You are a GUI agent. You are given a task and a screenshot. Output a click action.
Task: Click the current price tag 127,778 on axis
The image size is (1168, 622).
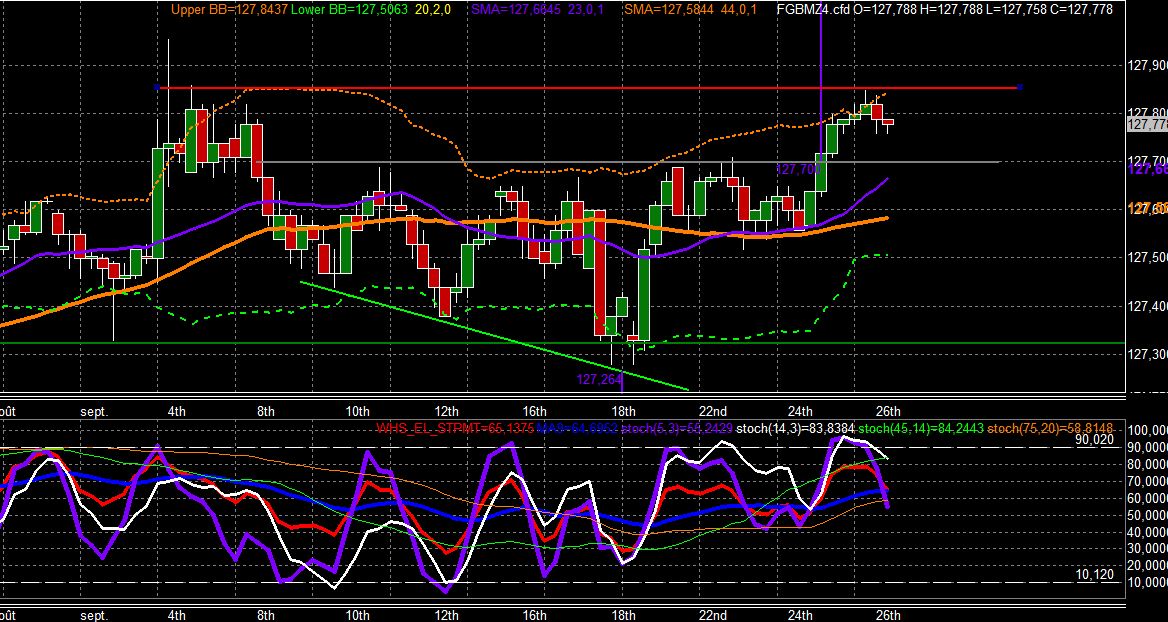[1148, 124]
